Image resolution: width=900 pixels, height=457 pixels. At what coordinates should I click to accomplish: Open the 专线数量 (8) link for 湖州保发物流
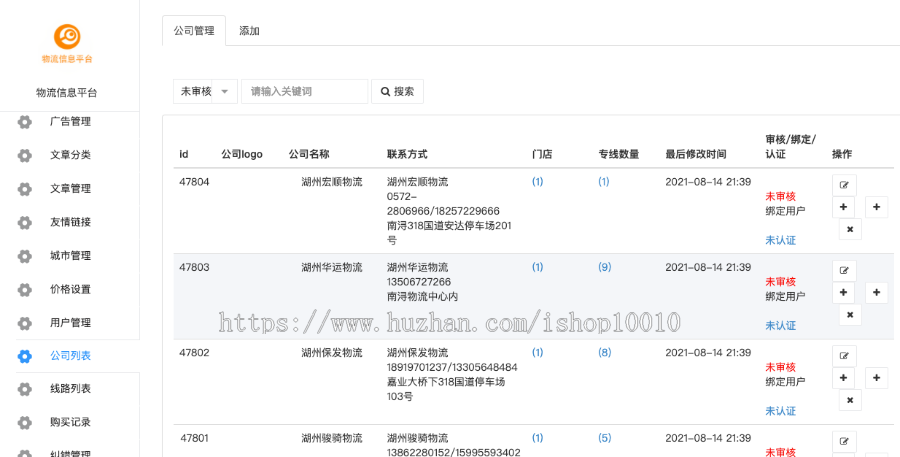coord(605,353)
